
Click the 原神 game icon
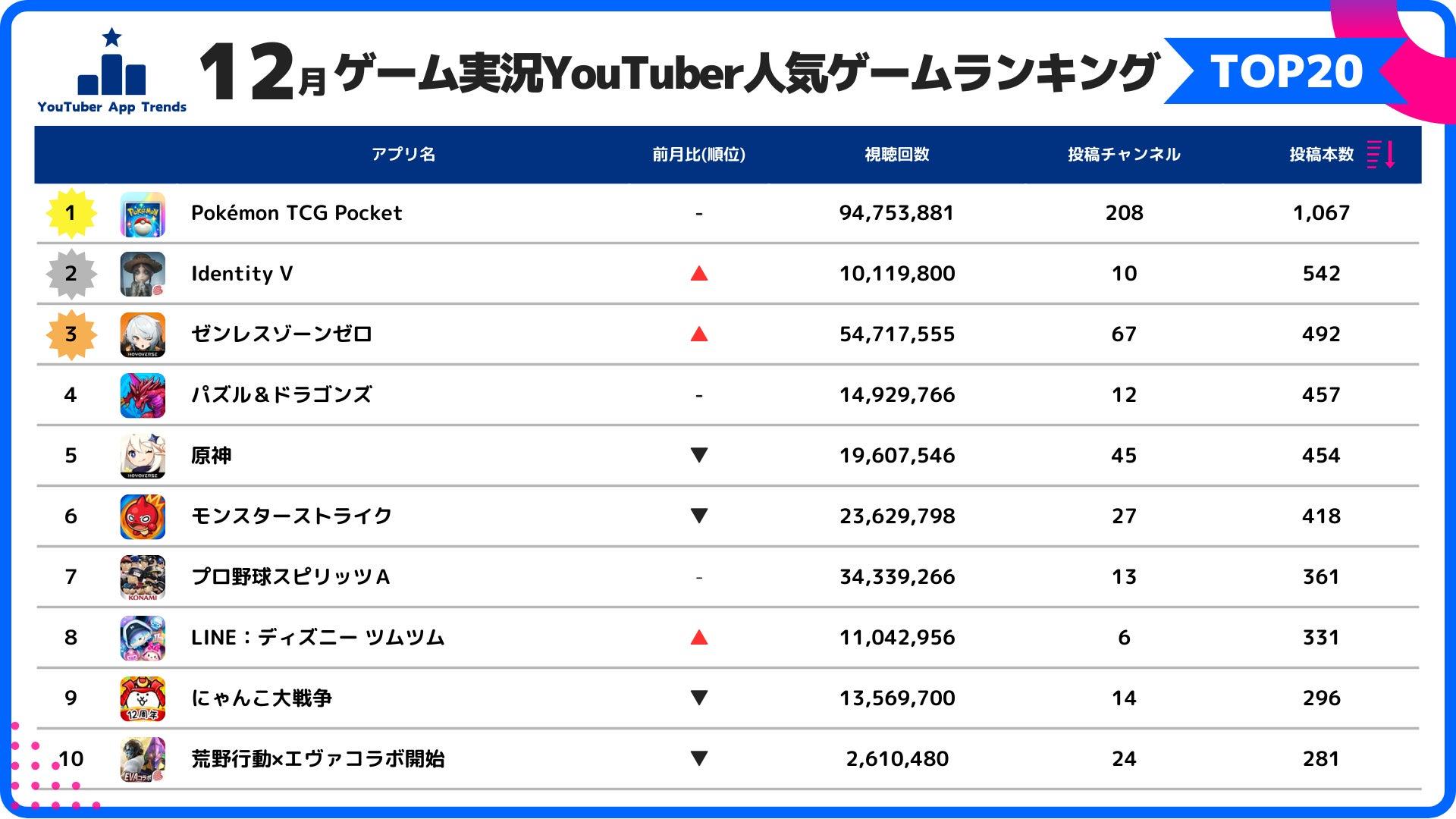click(143, 457)
